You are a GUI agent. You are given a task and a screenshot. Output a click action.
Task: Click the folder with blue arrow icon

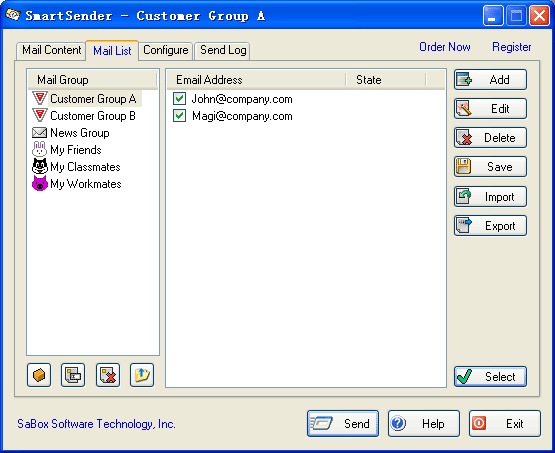(x=142, y=375)
